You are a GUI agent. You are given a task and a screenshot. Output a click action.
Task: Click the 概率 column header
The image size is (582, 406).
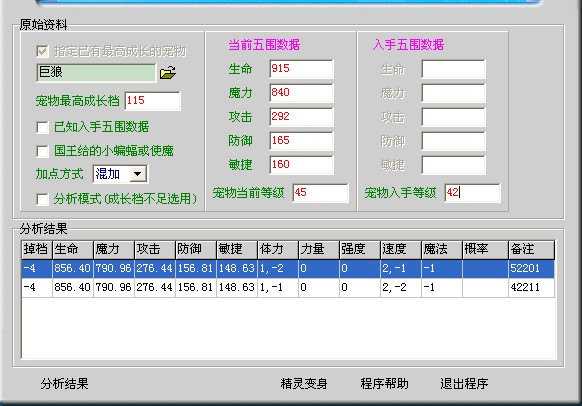click(x=485, y=249)
